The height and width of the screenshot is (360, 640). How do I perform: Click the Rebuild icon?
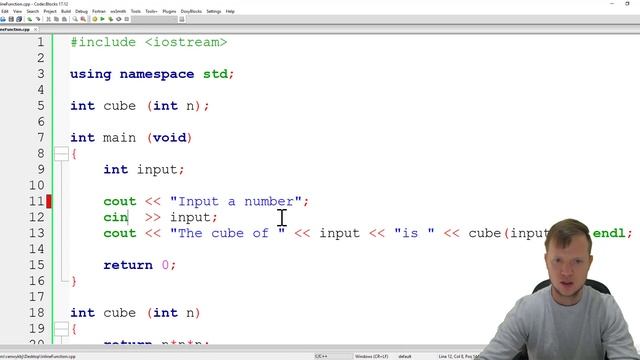119,19
